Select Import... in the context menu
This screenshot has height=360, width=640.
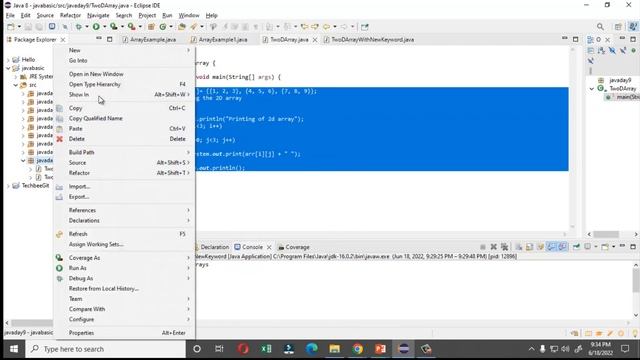click(125, 187)
